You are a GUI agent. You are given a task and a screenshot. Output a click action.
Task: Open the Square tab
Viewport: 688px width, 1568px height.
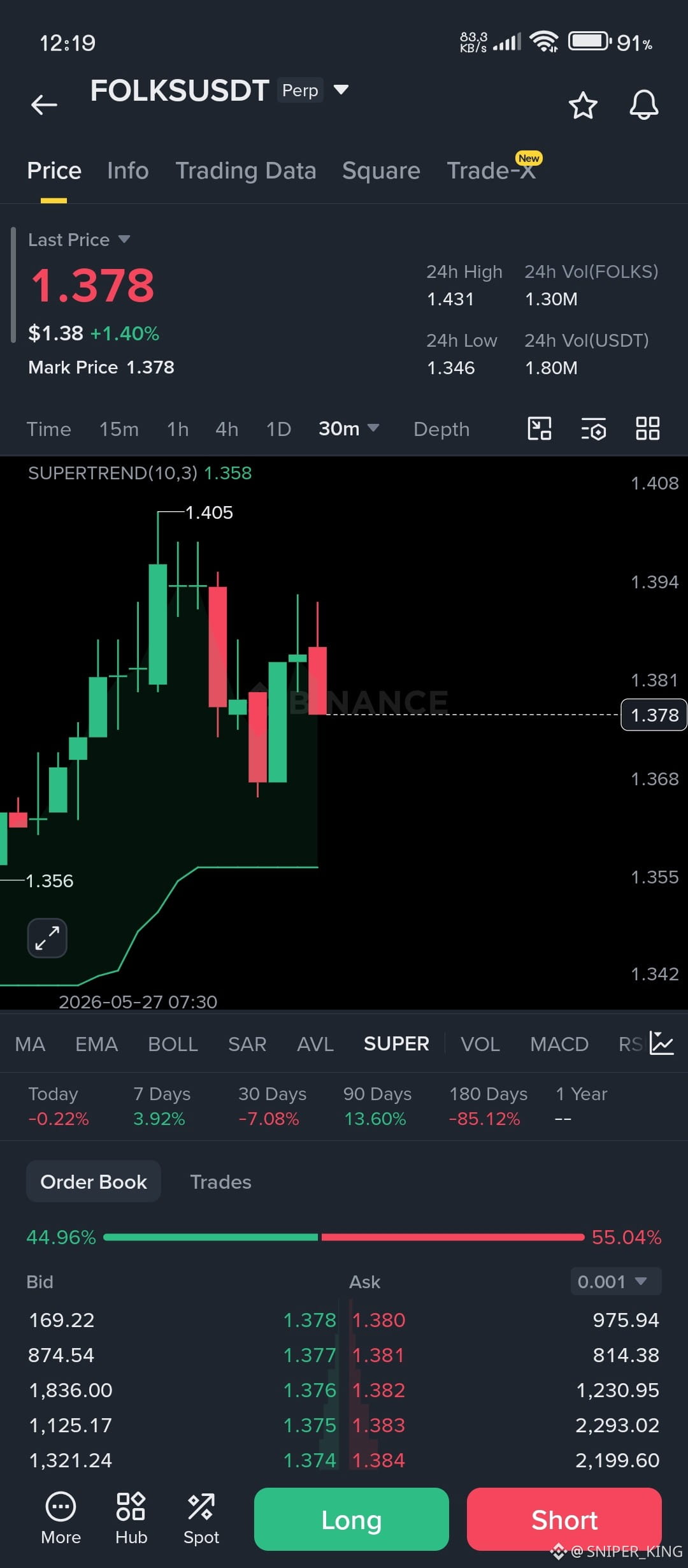point(381,171)
